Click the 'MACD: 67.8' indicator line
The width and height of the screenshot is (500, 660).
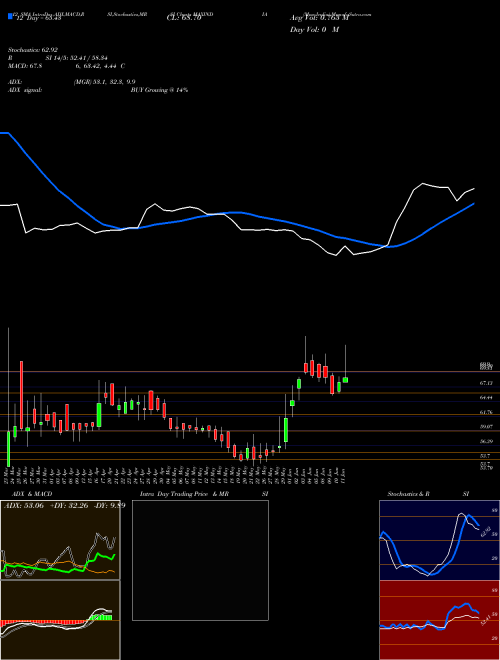point(25,66)
